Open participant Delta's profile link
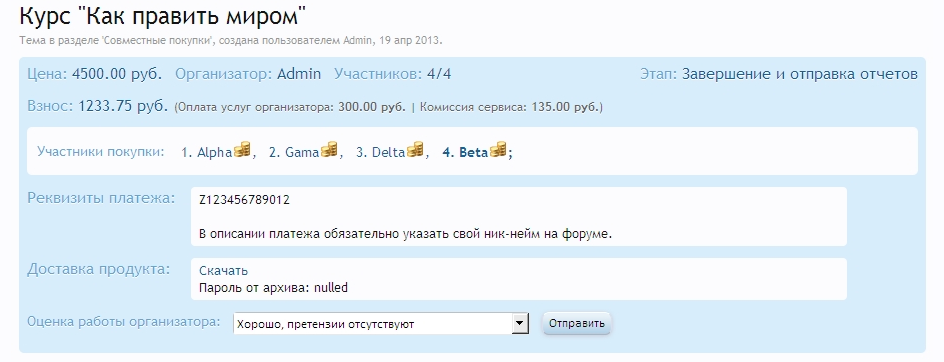The image size is (944, 362). pos(388,152)
